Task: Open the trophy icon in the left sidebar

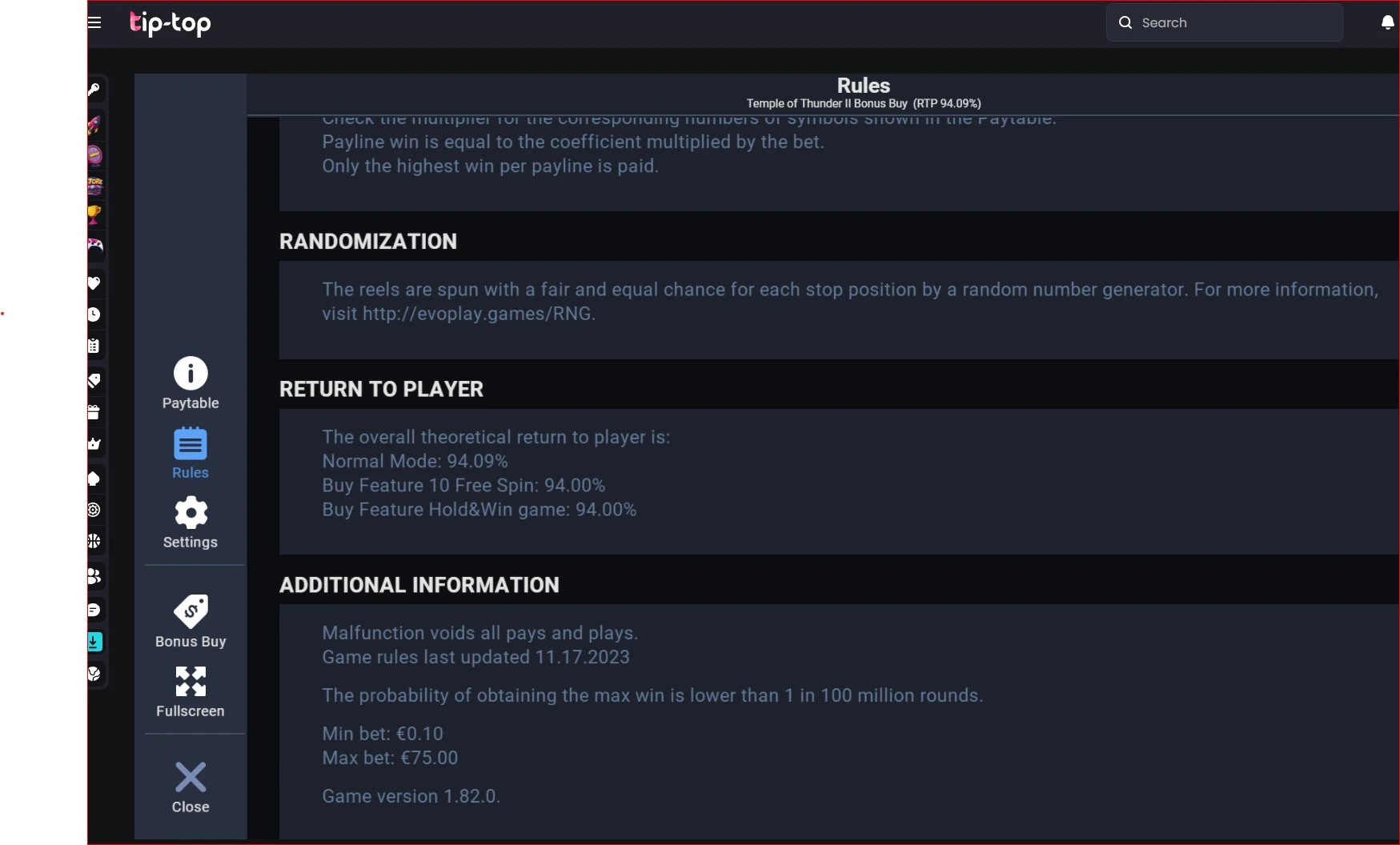Action: [x=94, y=214]
